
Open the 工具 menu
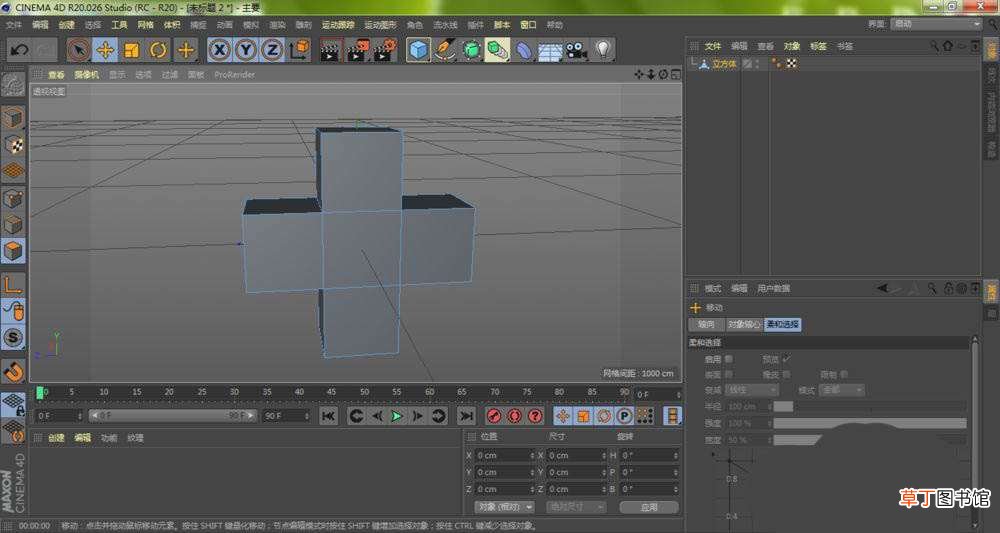click(119, 25)
